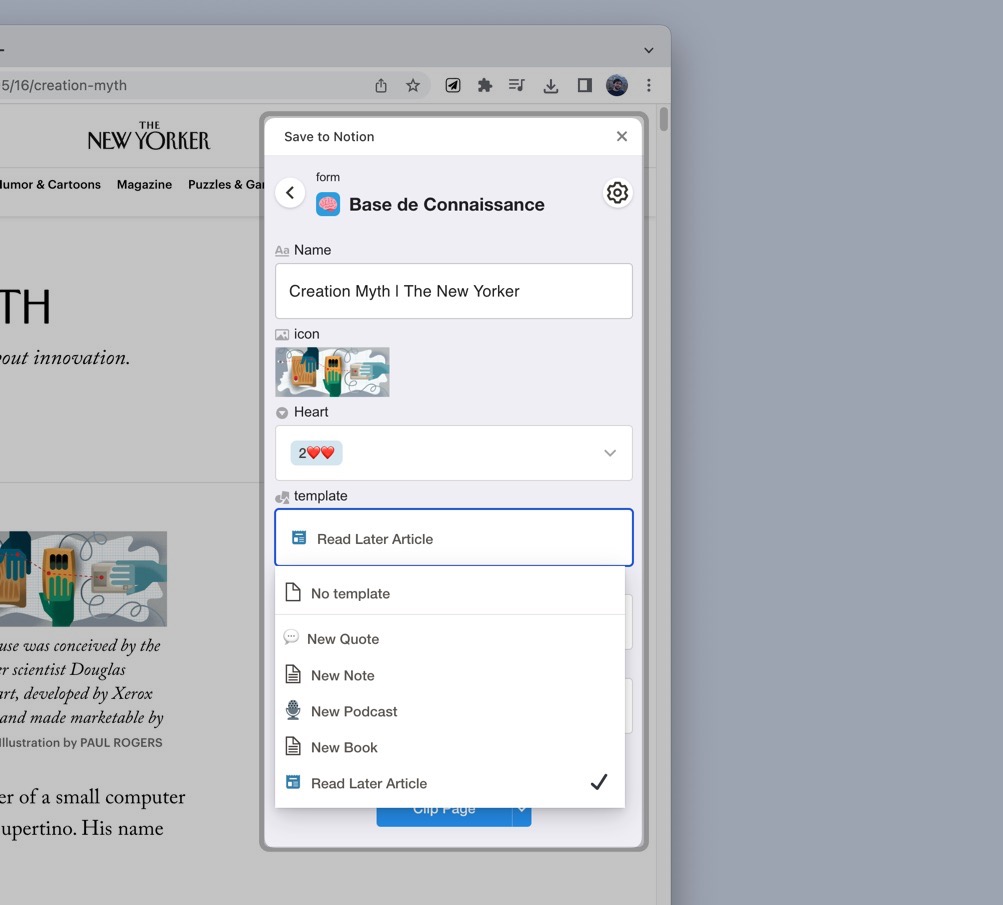Select Read Later Article in the list
Screen dimensions: 1003x905
450,783
